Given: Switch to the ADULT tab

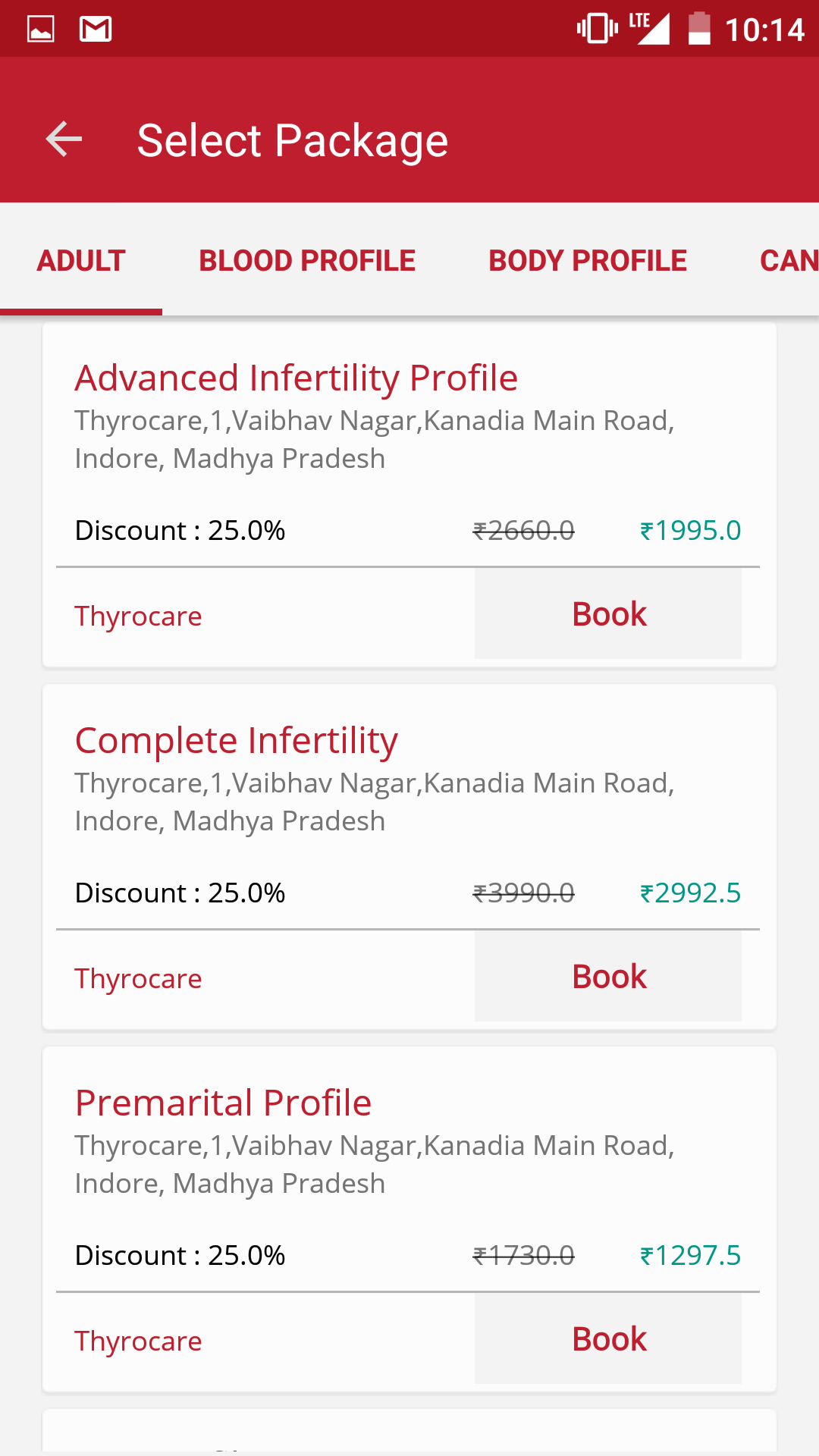Looking at the screenshot, I should point(81,261).
